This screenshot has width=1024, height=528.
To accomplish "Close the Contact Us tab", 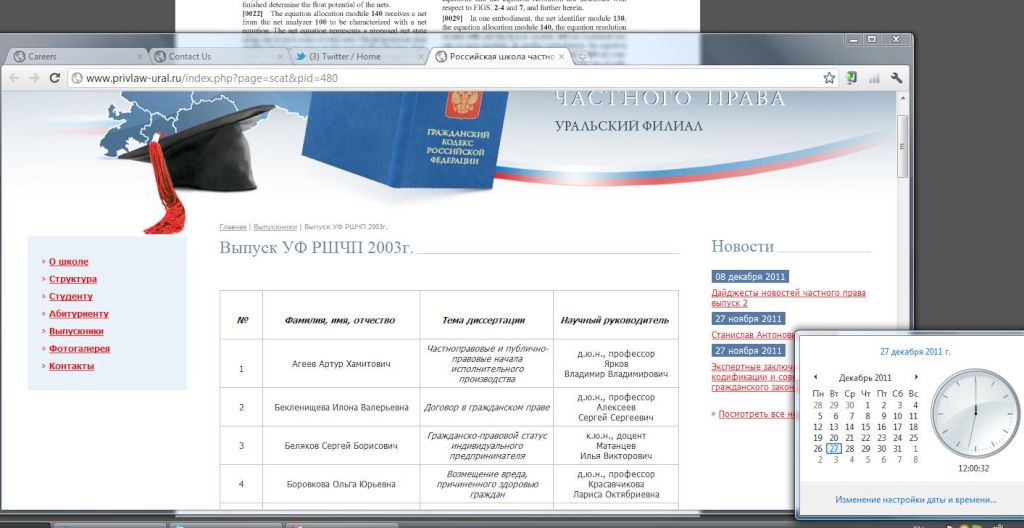I will point(281,57).
